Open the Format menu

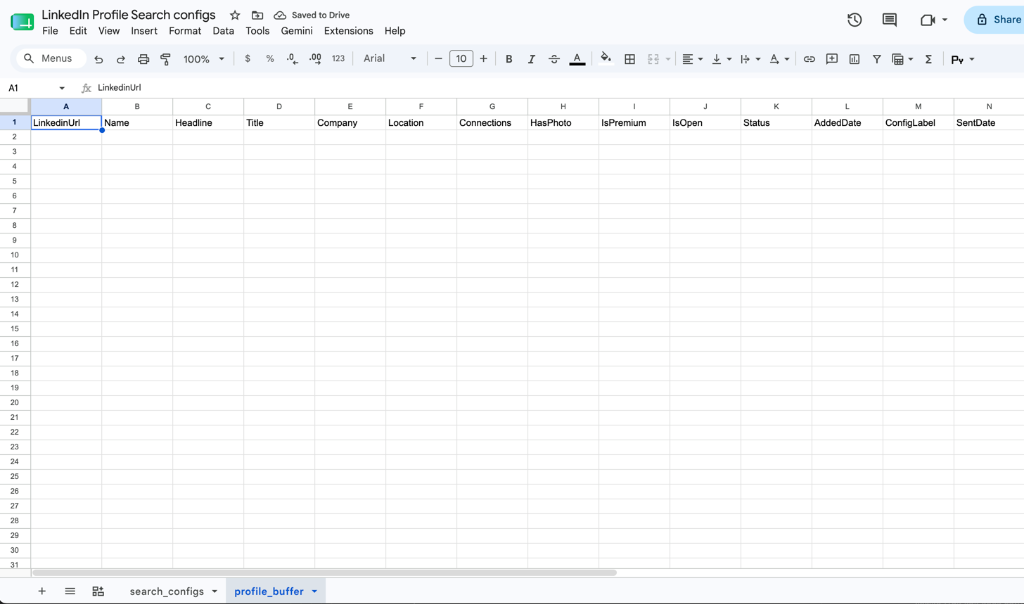click(x=185, y=31)
